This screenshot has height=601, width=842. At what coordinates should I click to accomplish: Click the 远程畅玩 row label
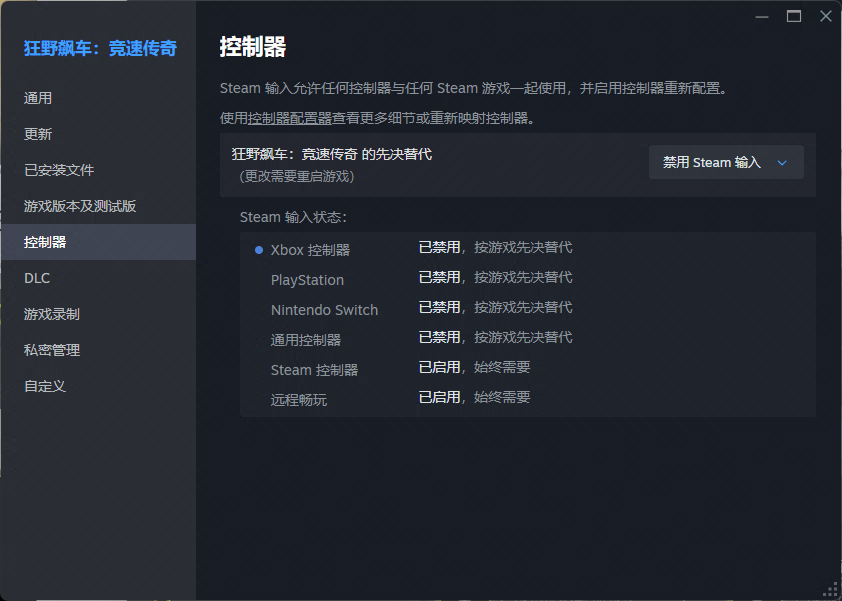tap(299, 400)
